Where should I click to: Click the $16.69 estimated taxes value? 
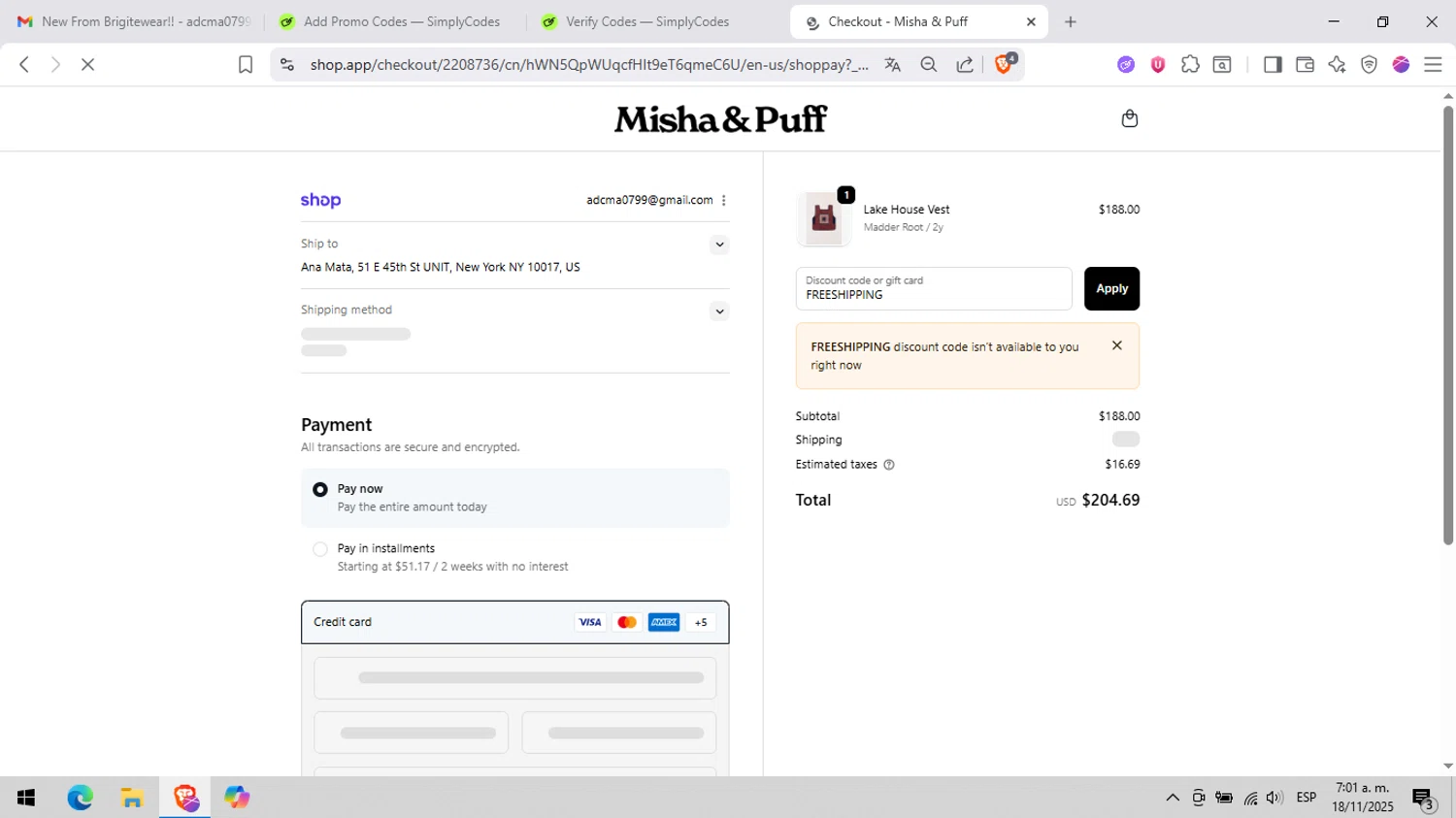coord(1122,465)
